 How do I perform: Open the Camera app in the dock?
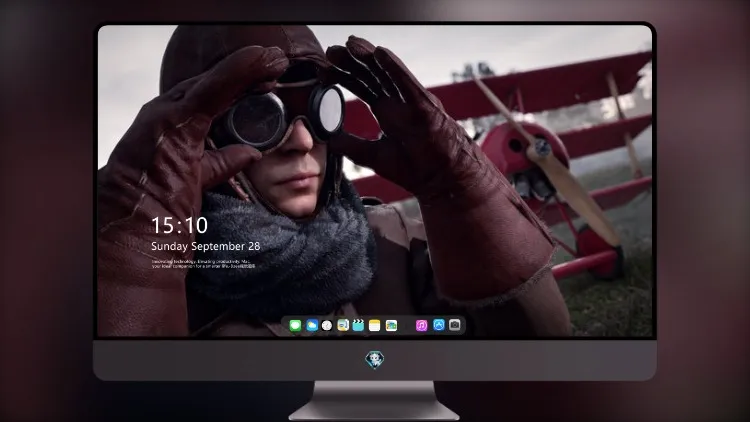point(455,325)
